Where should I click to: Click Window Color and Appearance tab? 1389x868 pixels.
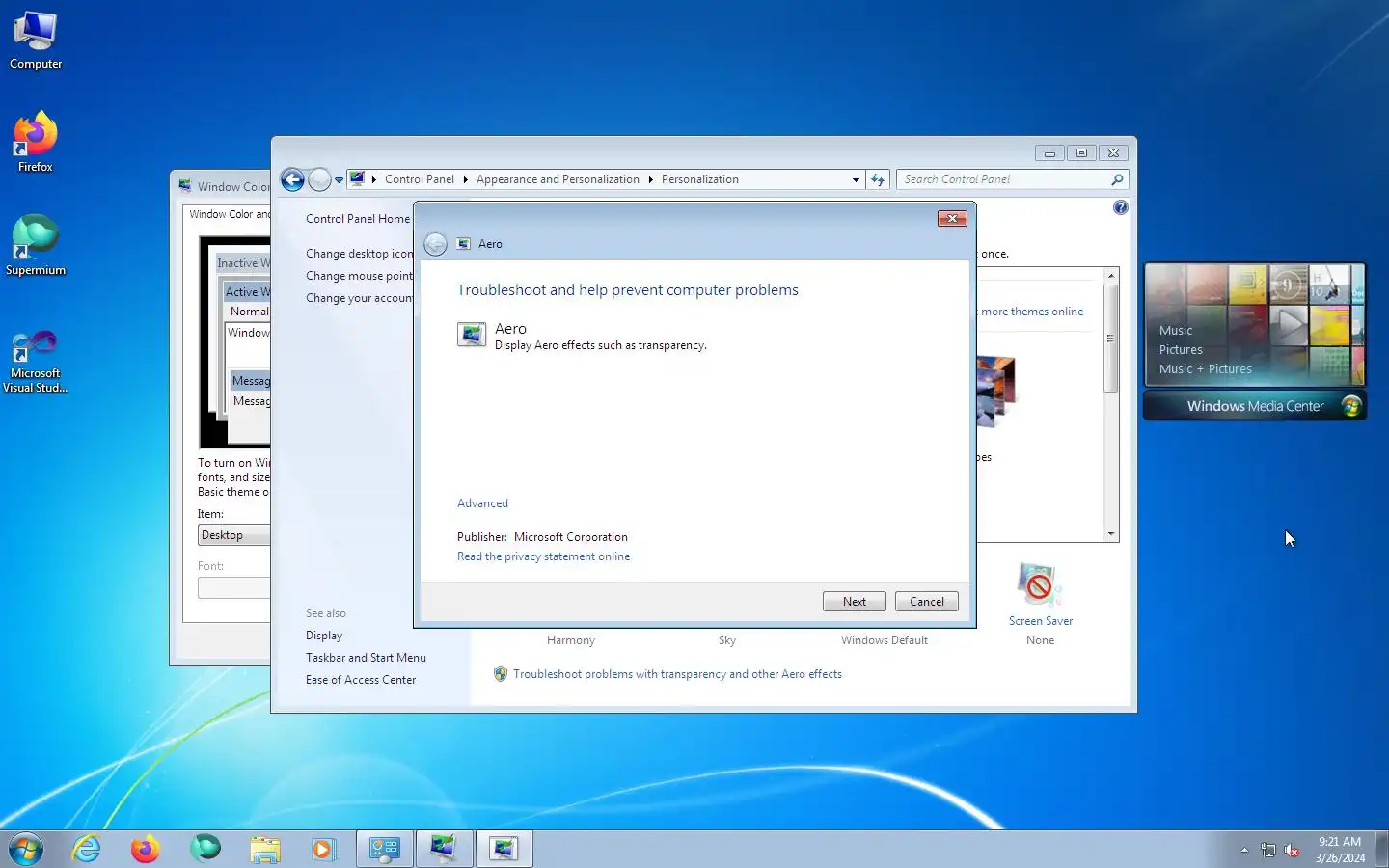coord(230,214)
